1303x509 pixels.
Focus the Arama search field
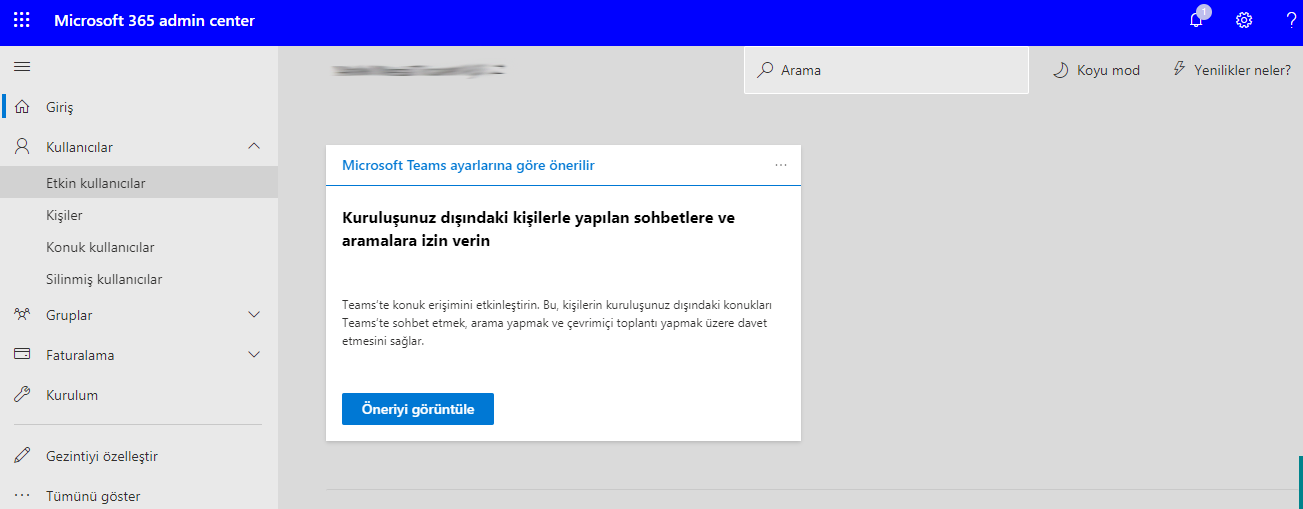tap(886, 70)
